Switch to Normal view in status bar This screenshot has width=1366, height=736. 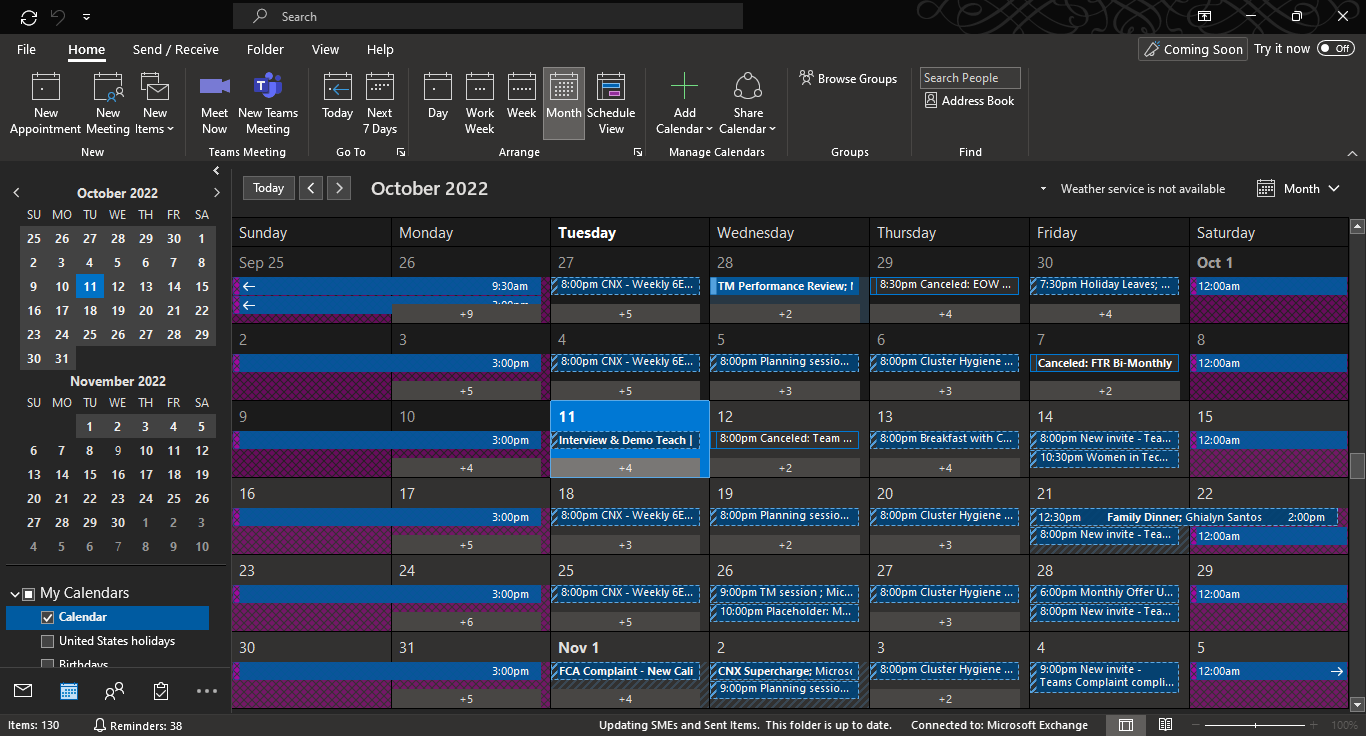click(x=1126, y=725)
